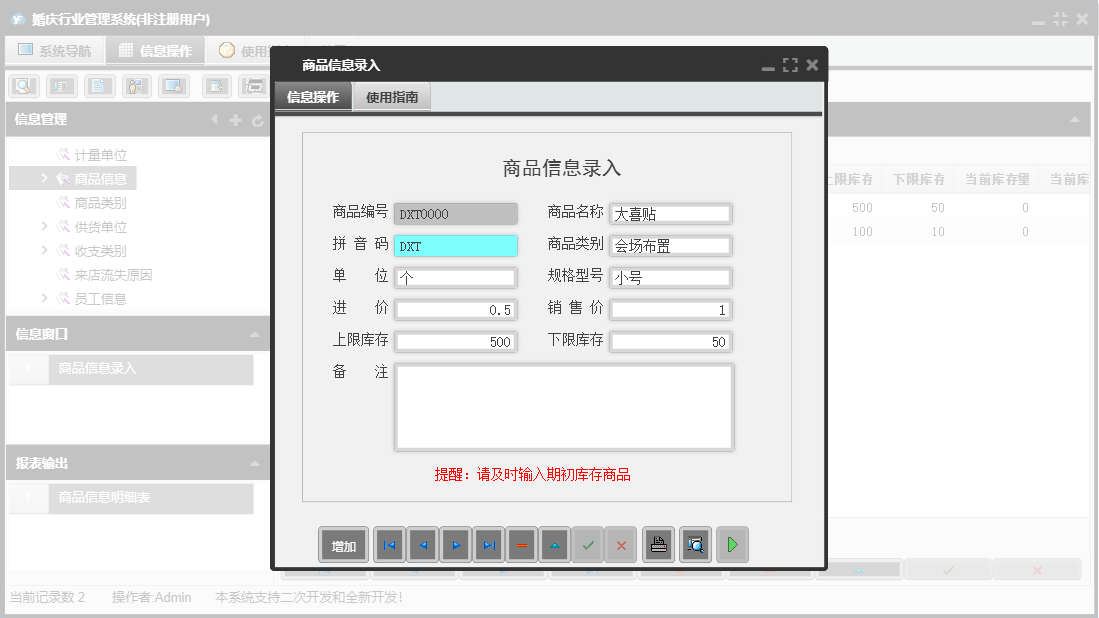Refresh the 信息管理 panel

(x=258, y=119)
